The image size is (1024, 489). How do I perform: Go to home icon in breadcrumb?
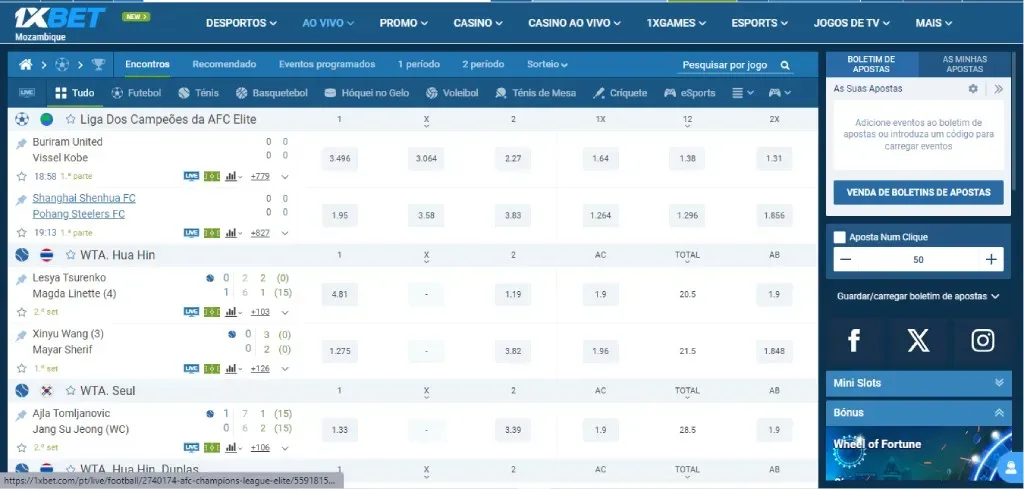tap(25, 65)
